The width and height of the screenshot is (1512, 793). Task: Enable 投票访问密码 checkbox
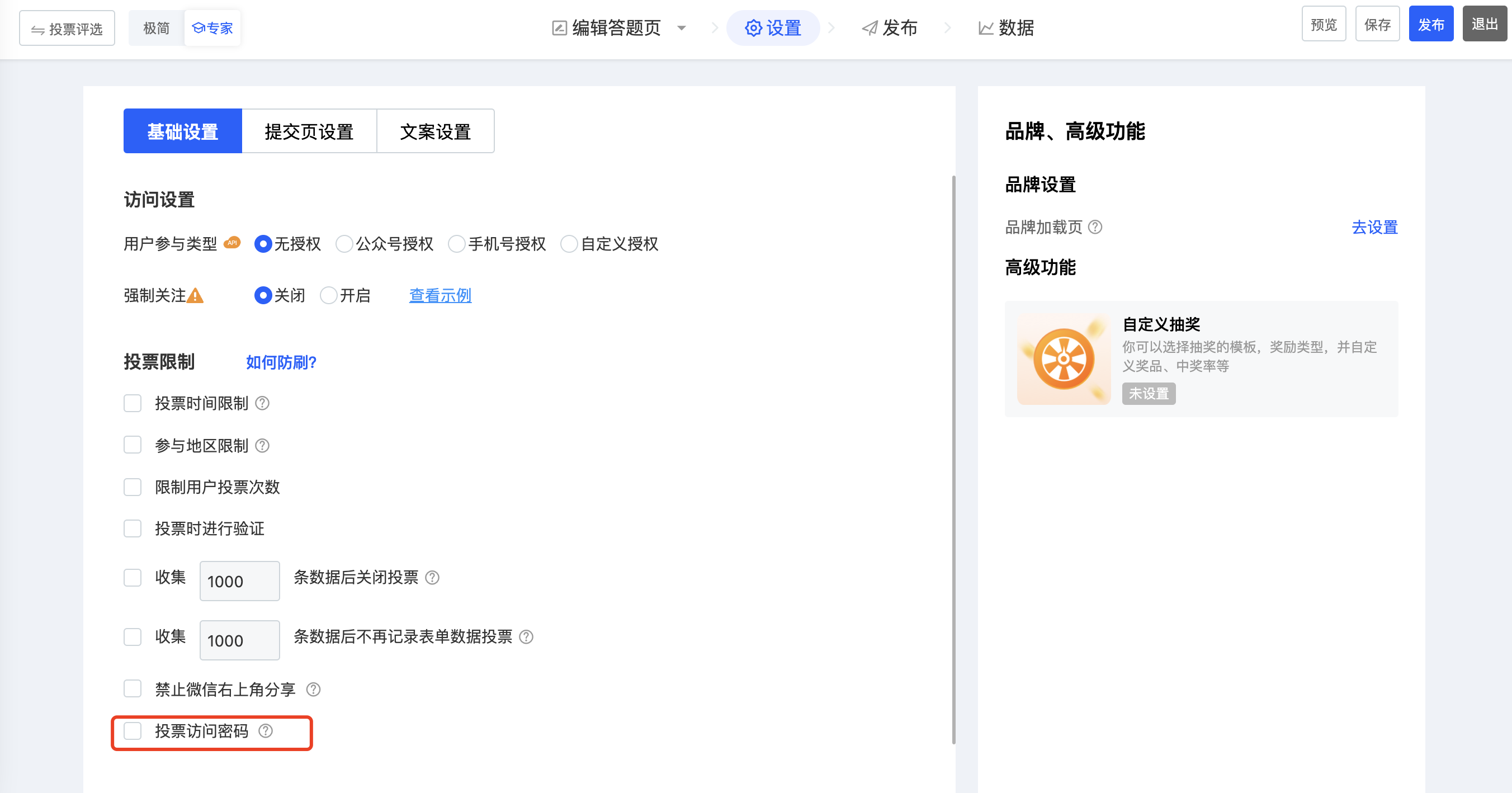(133, 731)
